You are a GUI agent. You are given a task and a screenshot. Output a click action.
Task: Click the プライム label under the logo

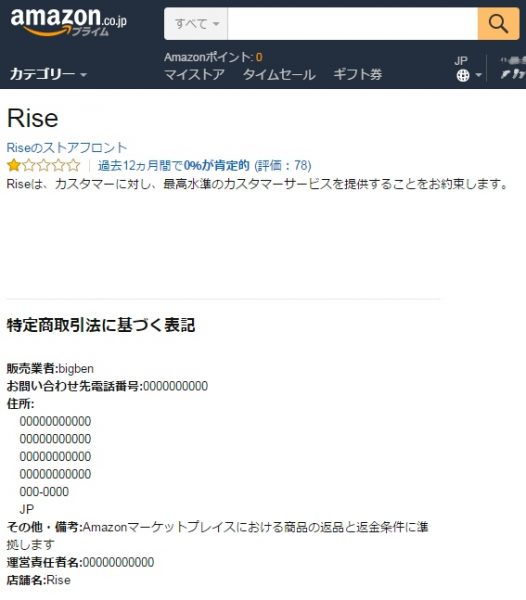(91, 32)
